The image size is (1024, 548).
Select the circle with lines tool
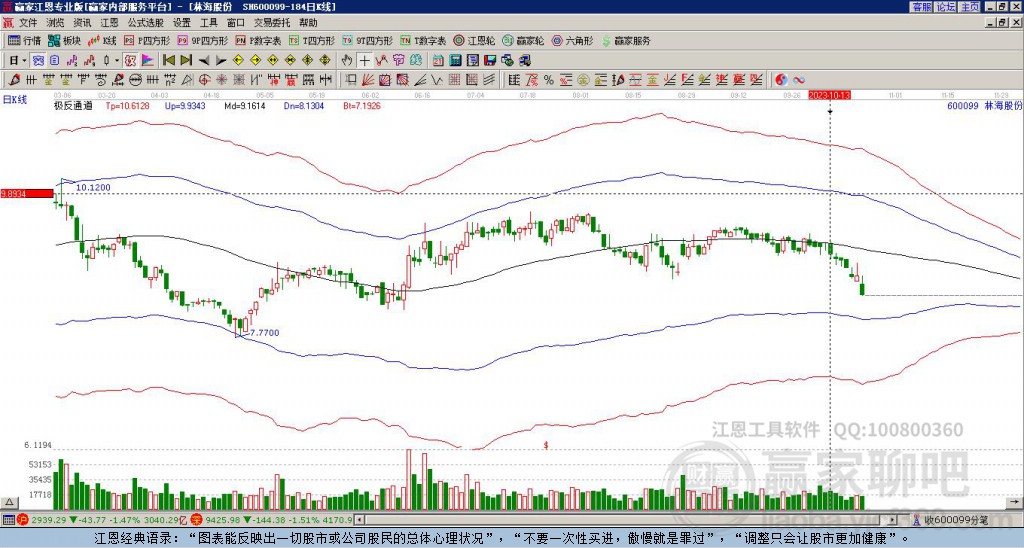[135, 80]
